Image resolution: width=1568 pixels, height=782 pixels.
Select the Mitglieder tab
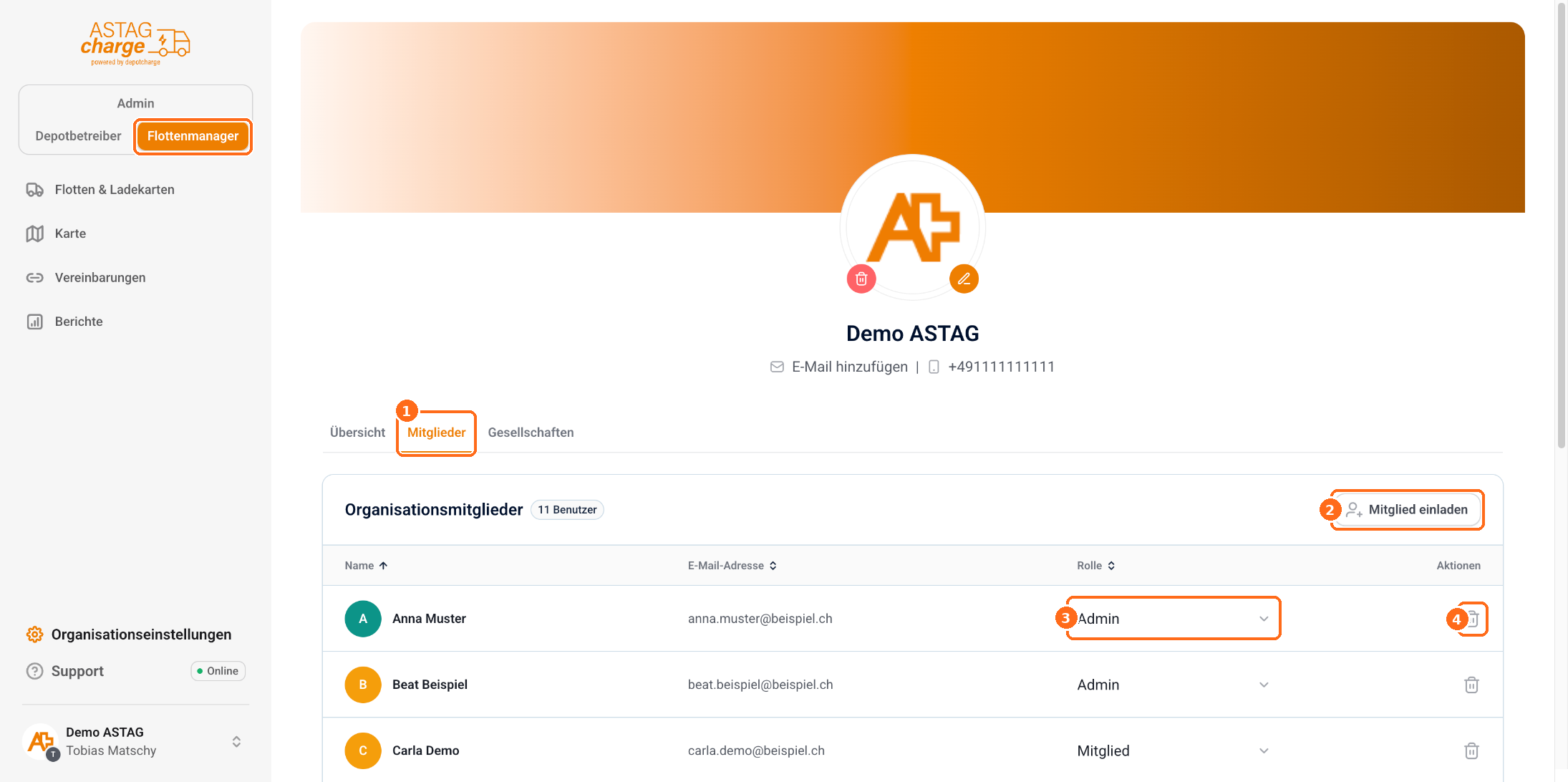(436, 433)
